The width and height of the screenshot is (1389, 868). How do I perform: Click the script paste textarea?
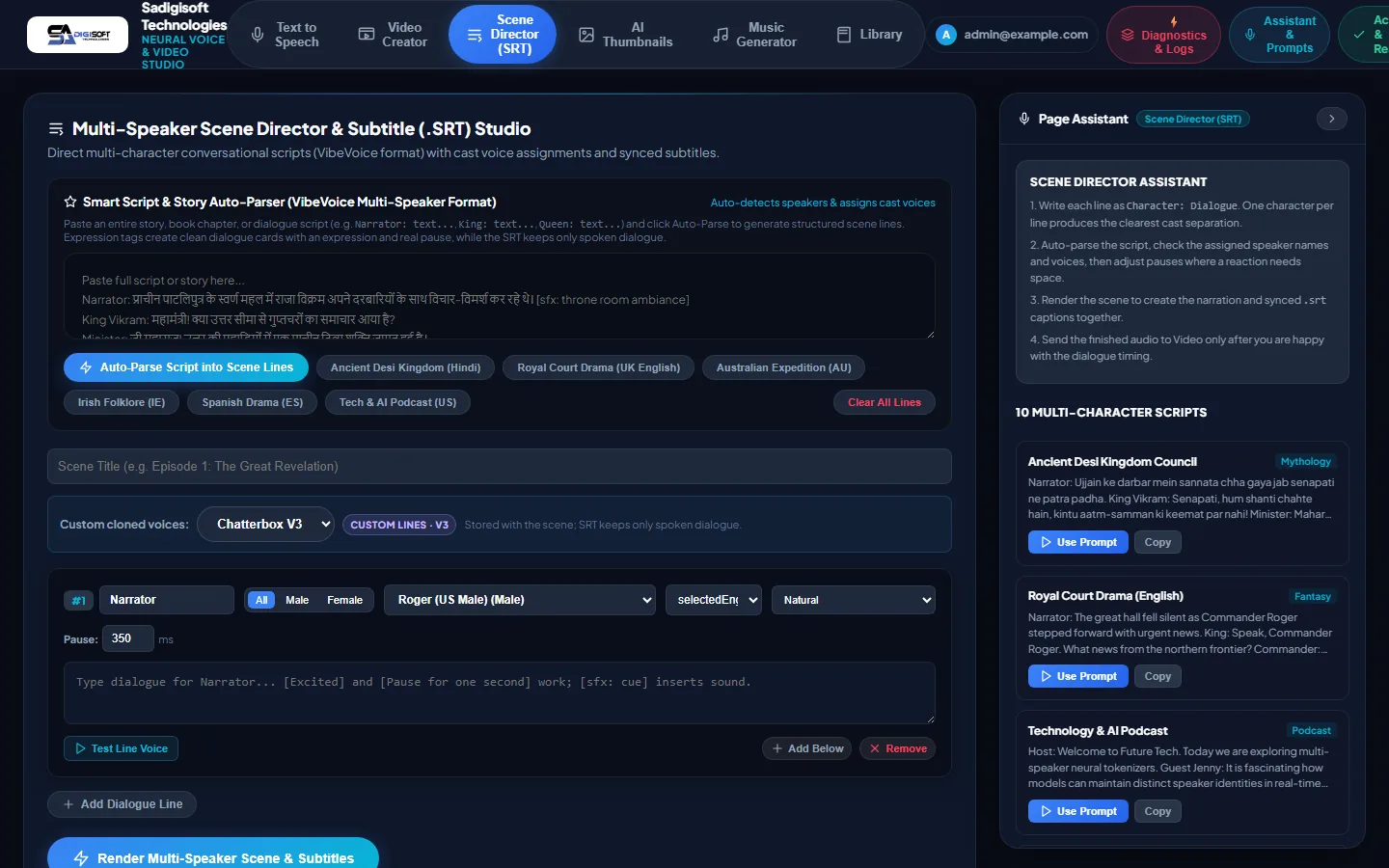pyautogui.click(x=500, y=296)
